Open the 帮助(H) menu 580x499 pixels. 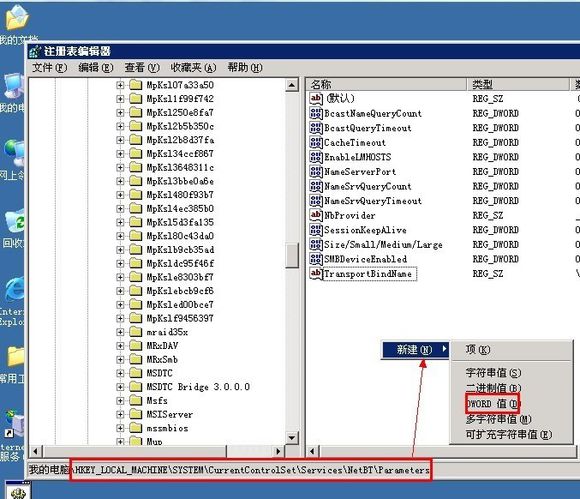pyautogui.click(x=245, y=68)
